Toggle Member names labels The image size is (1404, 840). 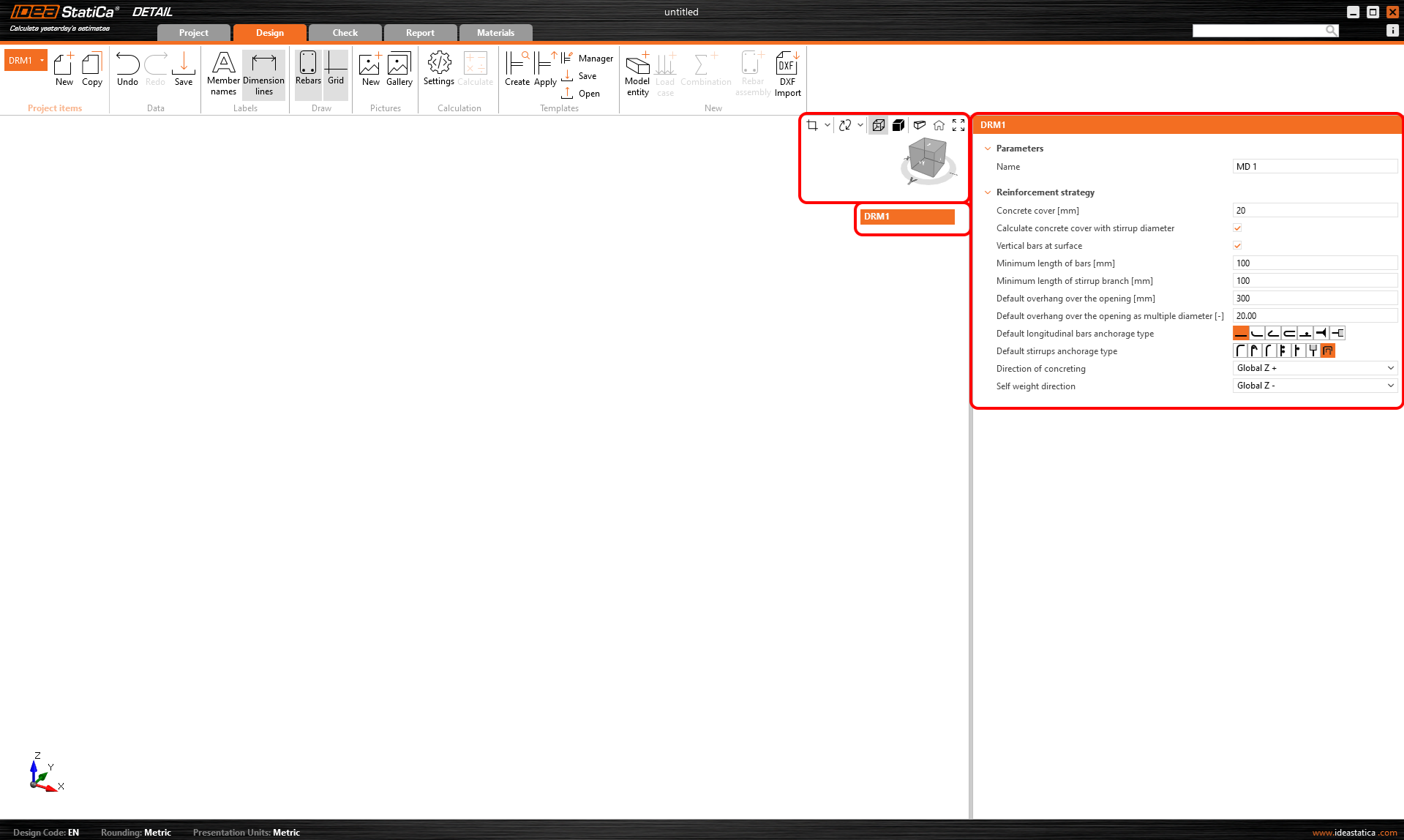(223, 73)
